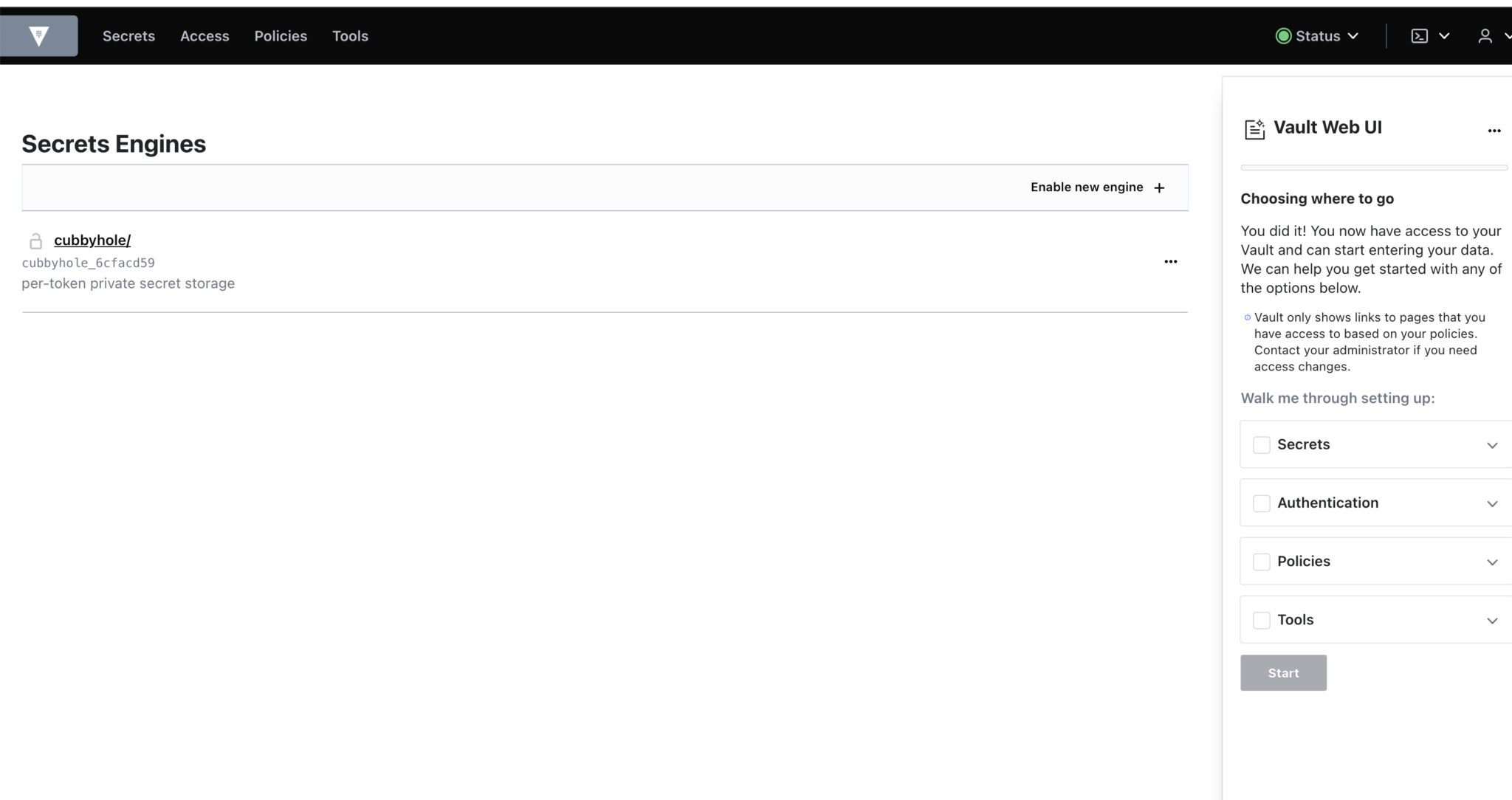This screenshot has width=1512, height=800.
Task: Check the Secrets setup checkbox
Action: (1262, 444)
